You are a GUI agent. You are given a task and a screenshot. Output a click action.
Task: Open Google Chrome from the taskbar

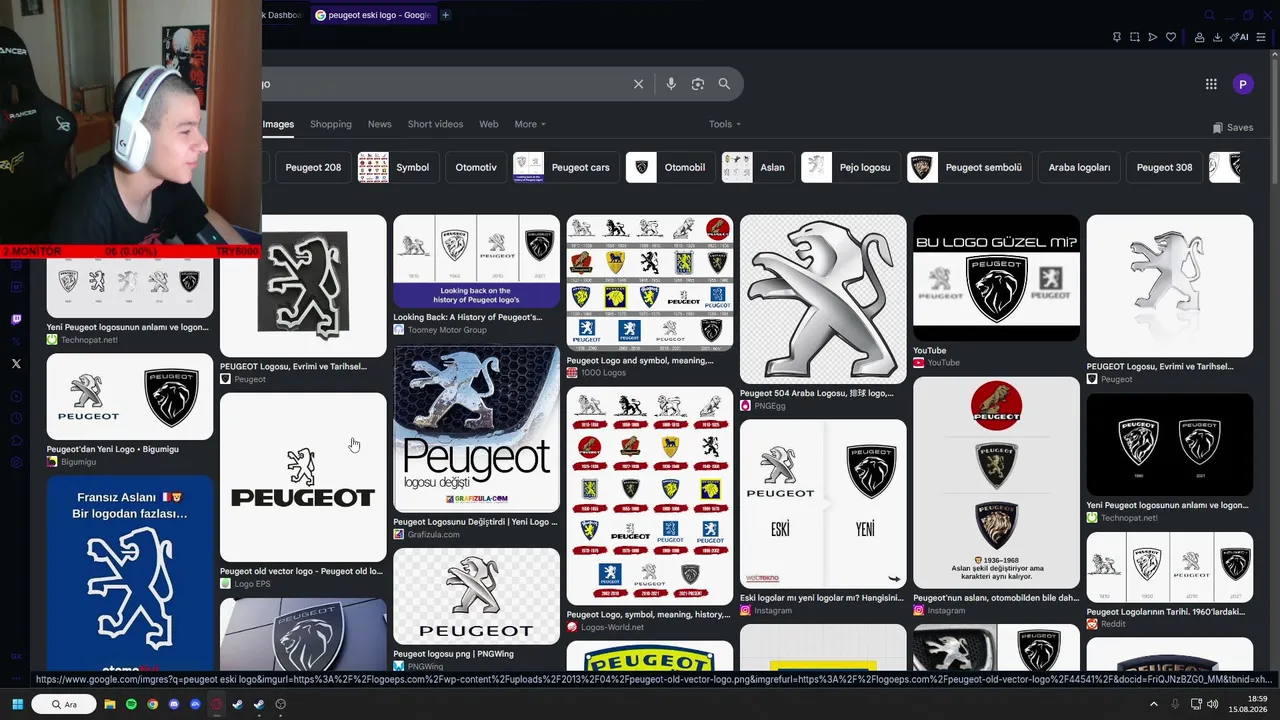click(152, 704)
